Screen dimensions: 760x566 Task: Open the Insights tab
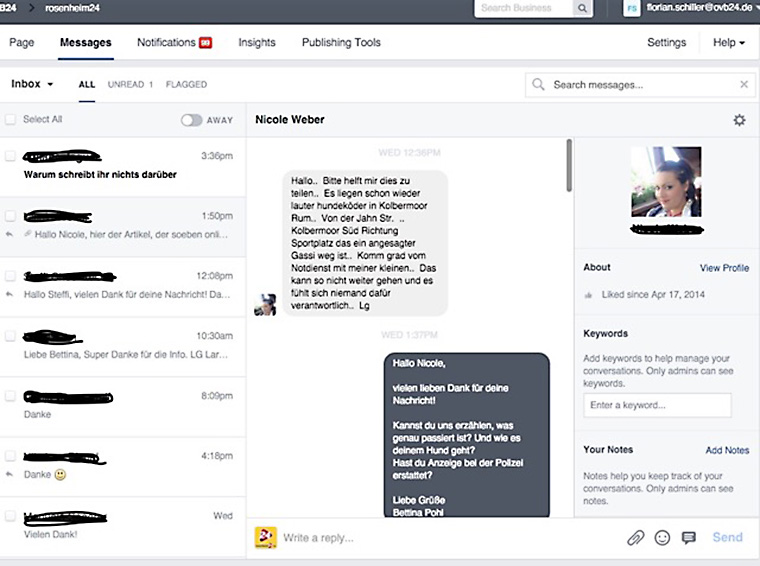tap(257, 43)
